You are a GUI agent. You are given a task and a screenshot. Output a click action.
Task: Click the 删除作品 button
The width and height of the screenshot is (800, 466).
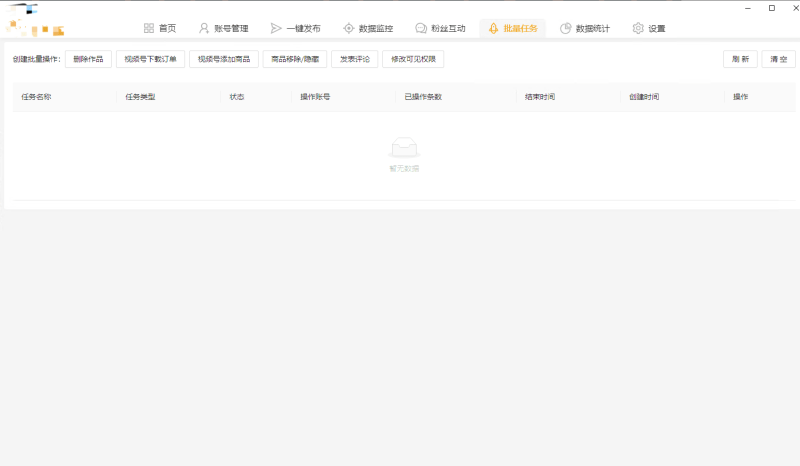pyautogui.click(x=88, y=59)
